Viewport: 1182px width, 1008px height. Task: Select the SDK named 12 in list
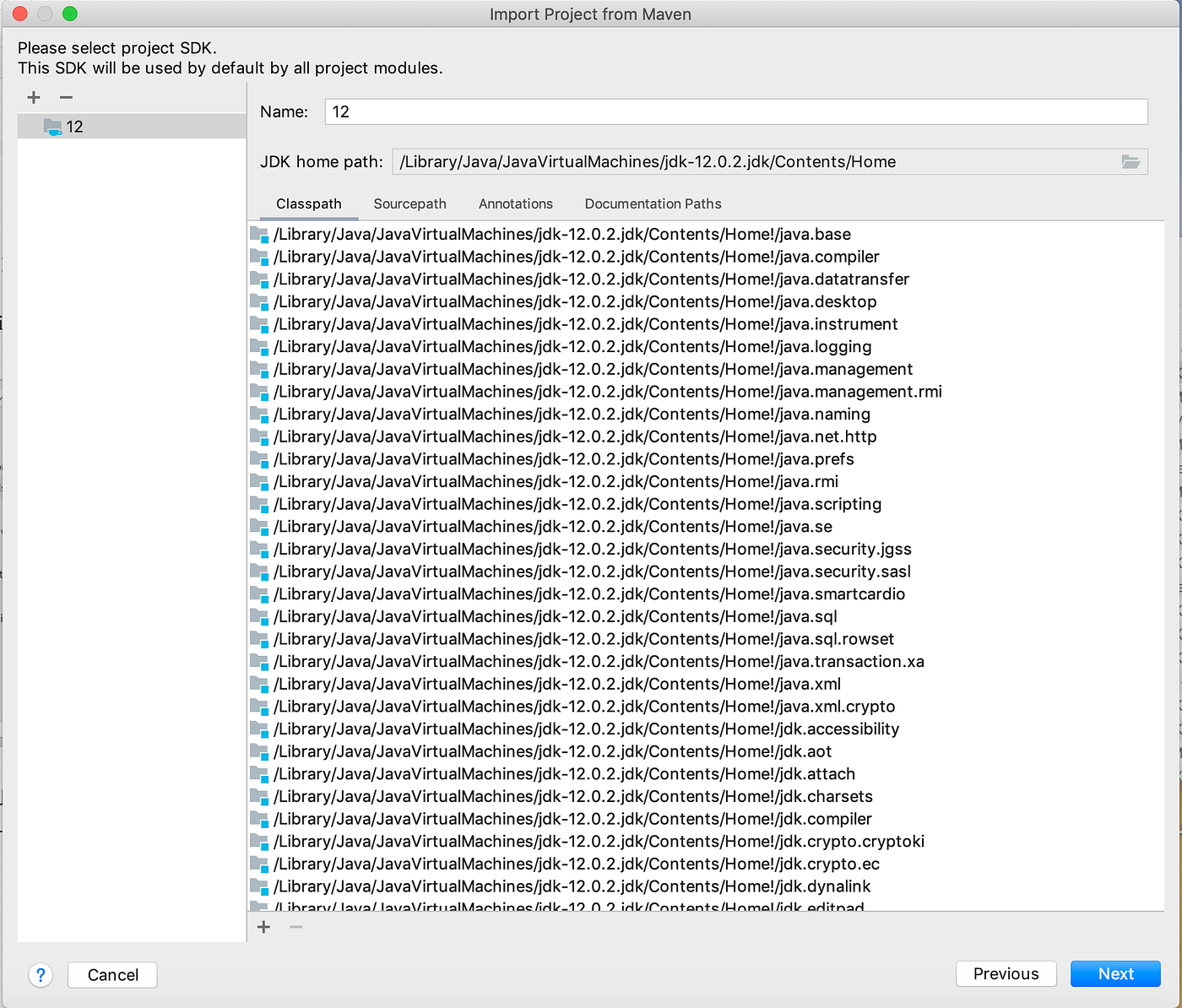132,127
